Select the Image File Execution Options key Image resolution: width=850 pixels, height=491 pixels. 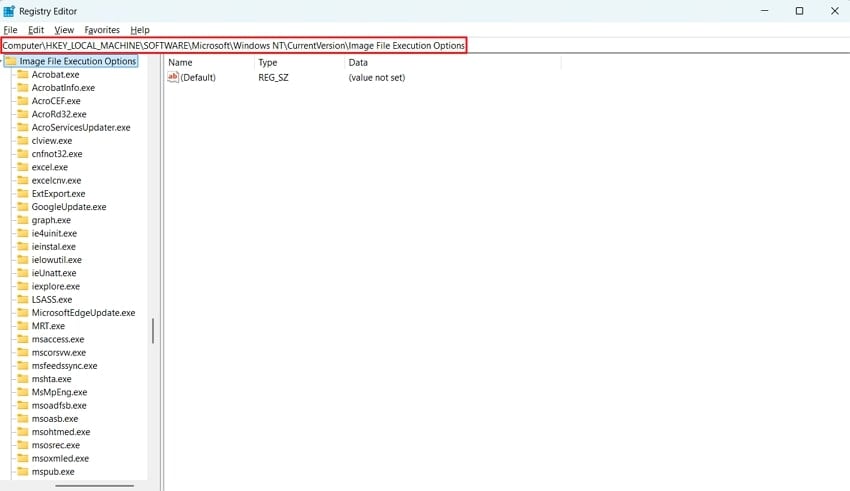tap(78, 61)
